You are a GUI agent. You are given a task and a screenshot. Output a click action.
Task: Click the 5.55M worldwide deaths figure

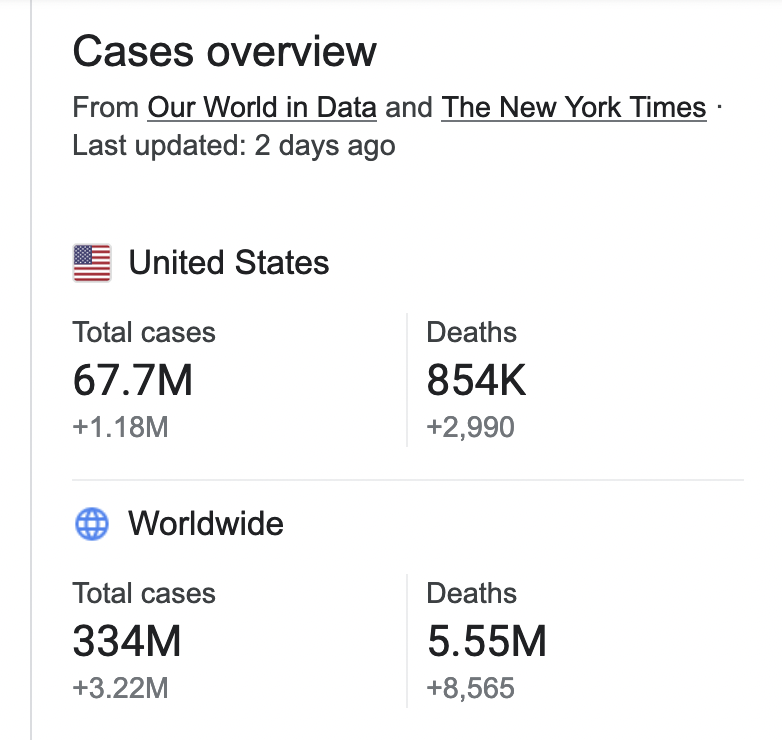pos(487,641)
